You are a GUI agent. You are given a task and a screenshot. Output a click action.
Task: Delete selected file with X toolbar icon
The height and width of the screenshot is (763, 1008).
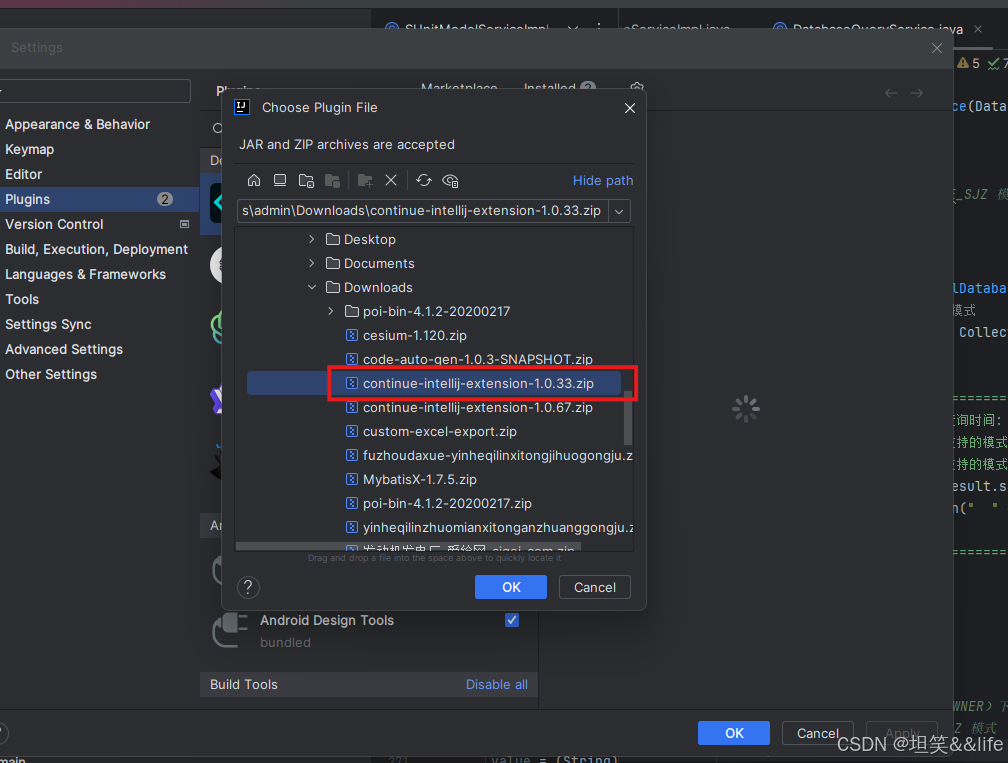pyautogui.click(x=391, y=181)
